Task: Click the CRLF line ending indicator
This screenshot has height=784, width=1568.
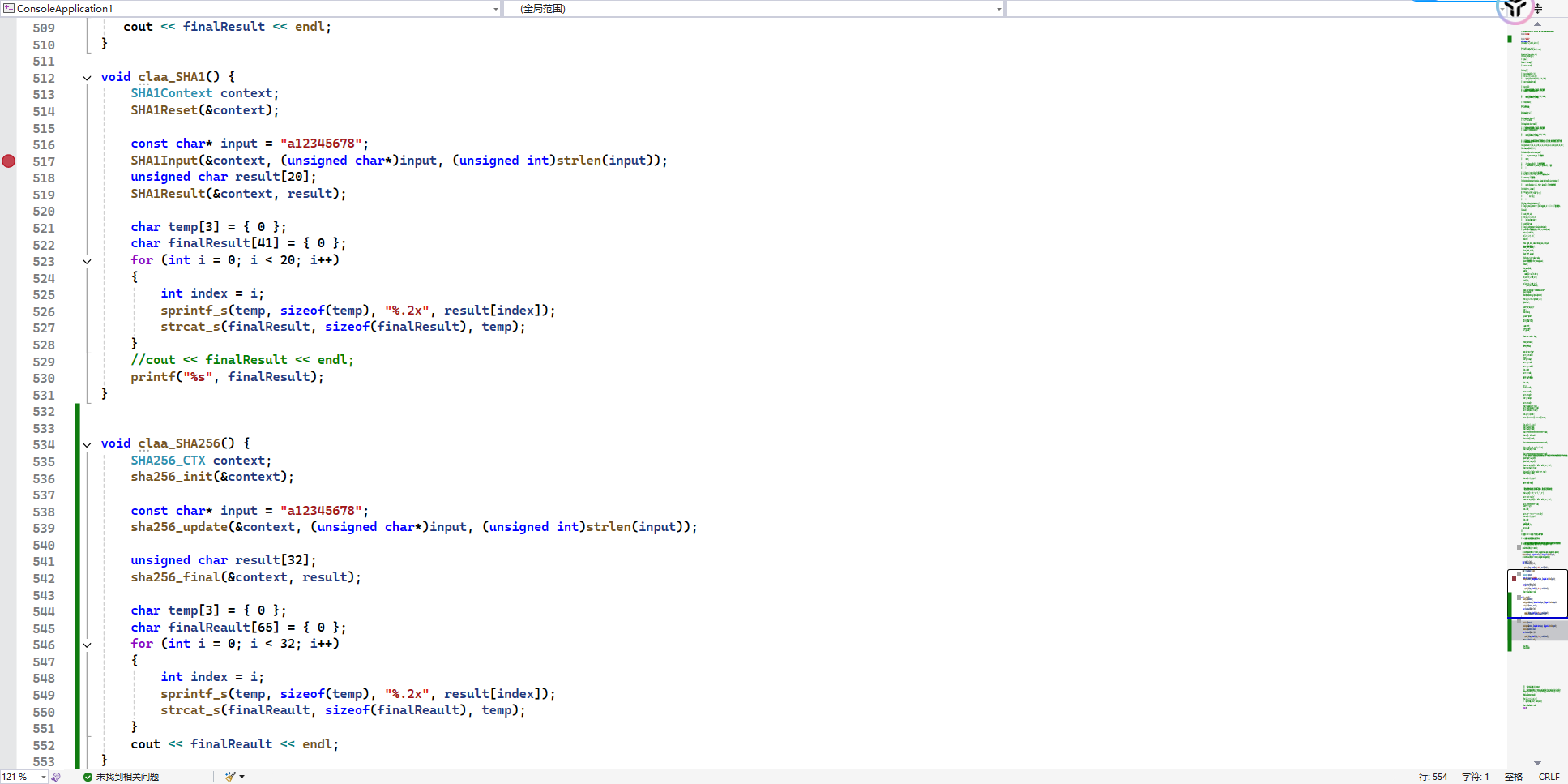Action: pos(1549,777)
